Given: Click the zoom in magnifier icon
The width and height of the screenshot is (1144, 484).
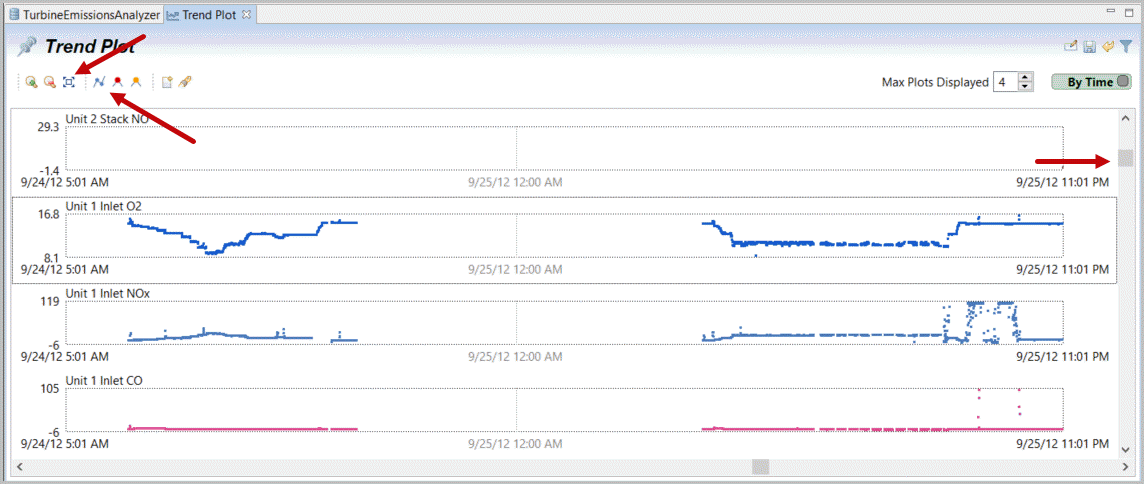Looking at the screenshot, I should point(32,82).
